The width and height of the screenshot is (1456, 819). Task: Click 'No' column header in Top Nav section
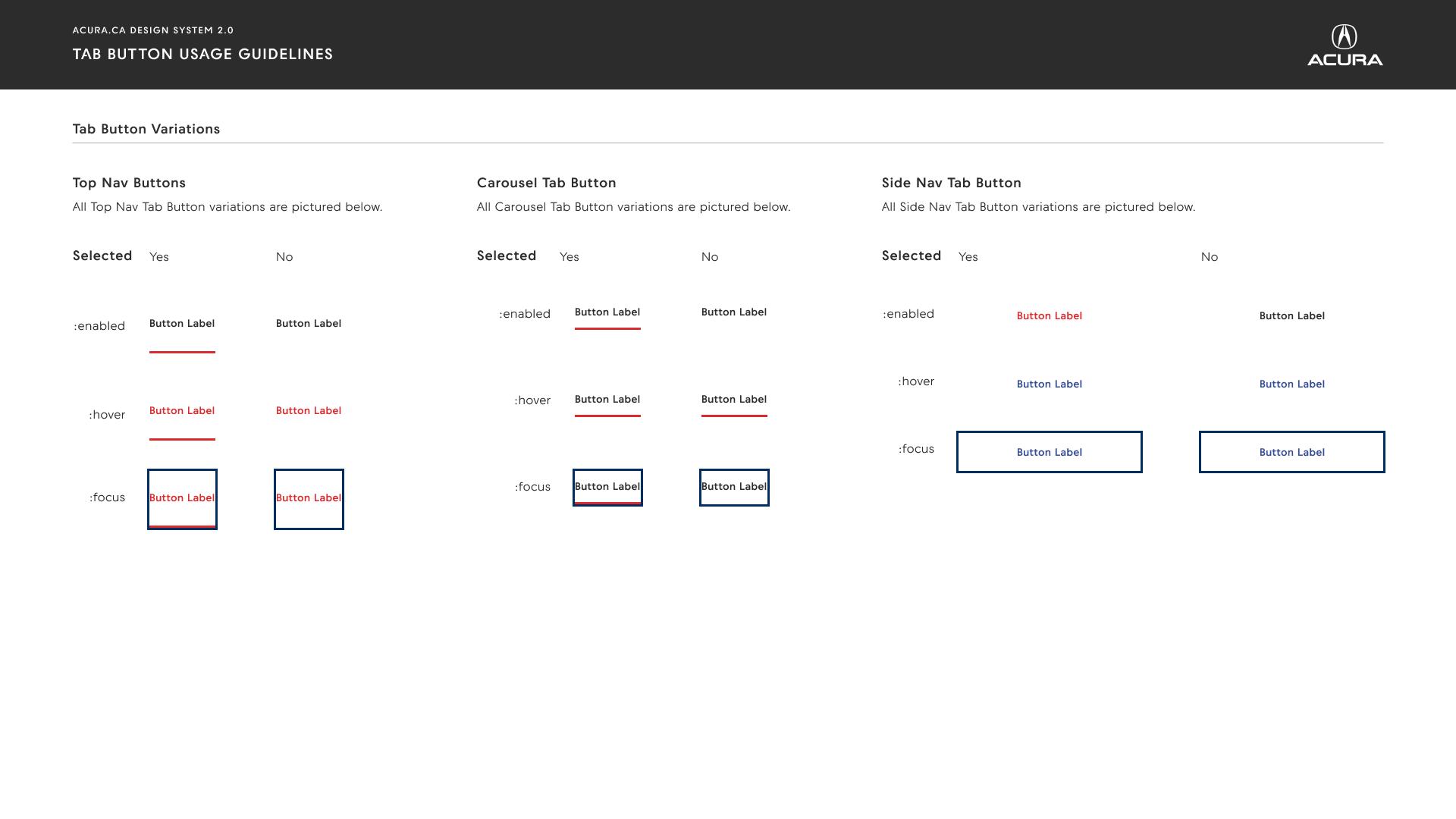pos(284,257)
